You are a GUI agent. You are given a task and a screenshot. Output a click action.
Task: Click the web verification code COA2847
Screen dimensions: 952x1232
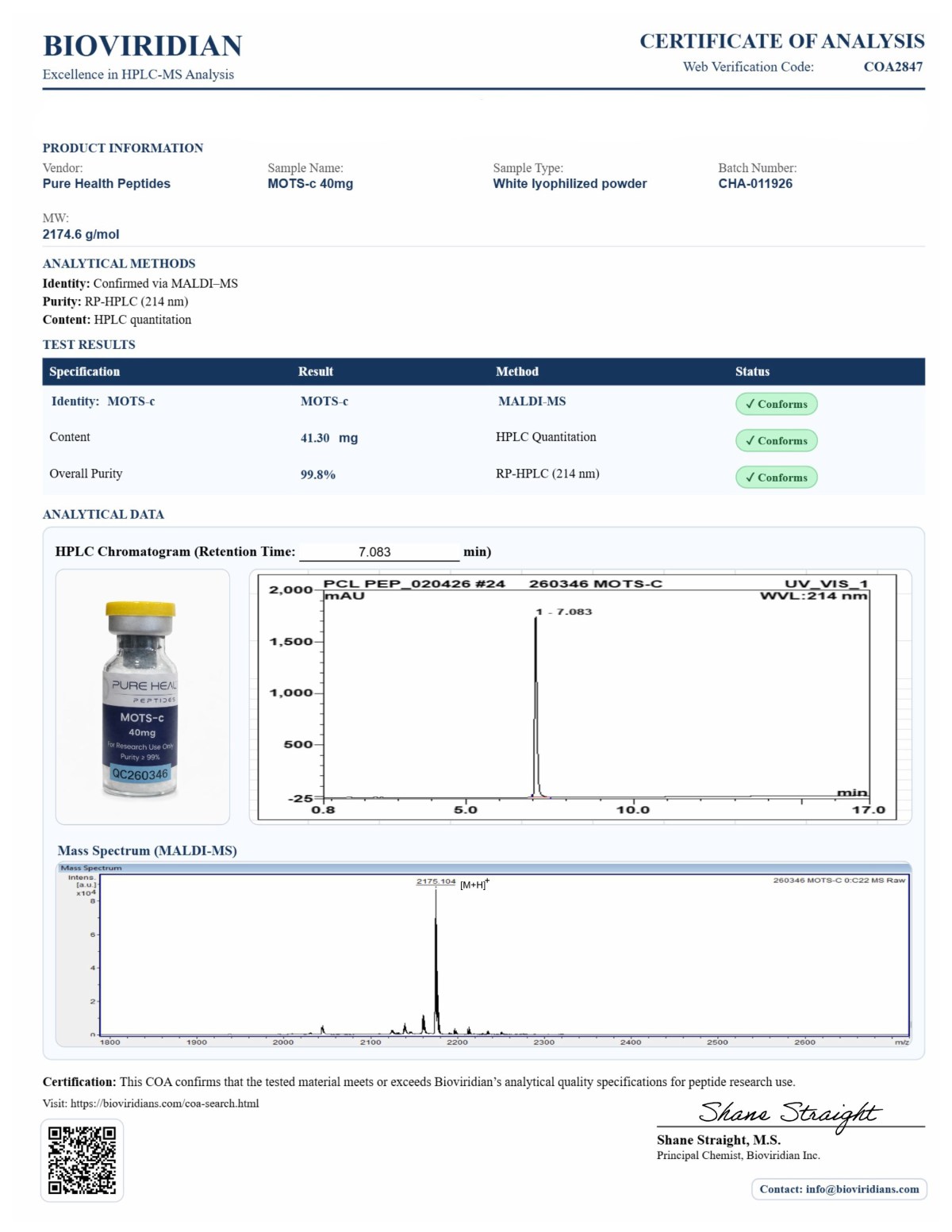[892, 67]
